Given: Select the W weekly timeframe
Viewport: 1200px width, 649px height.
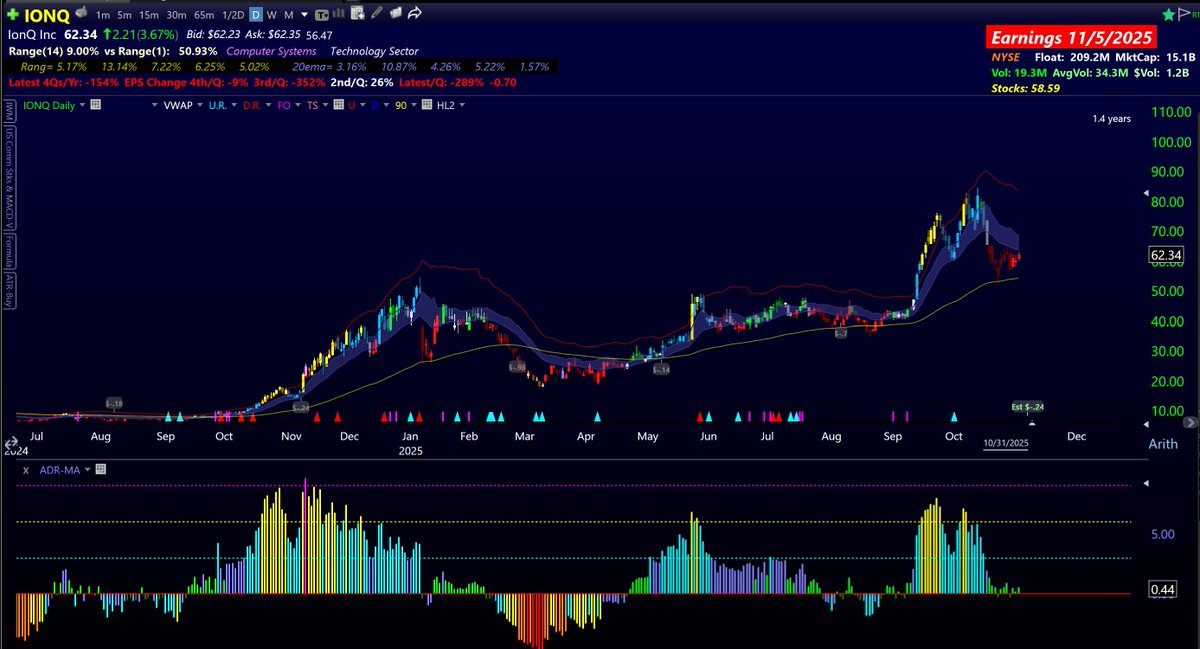Looking at the screenshot, I should tap(271, 15).
